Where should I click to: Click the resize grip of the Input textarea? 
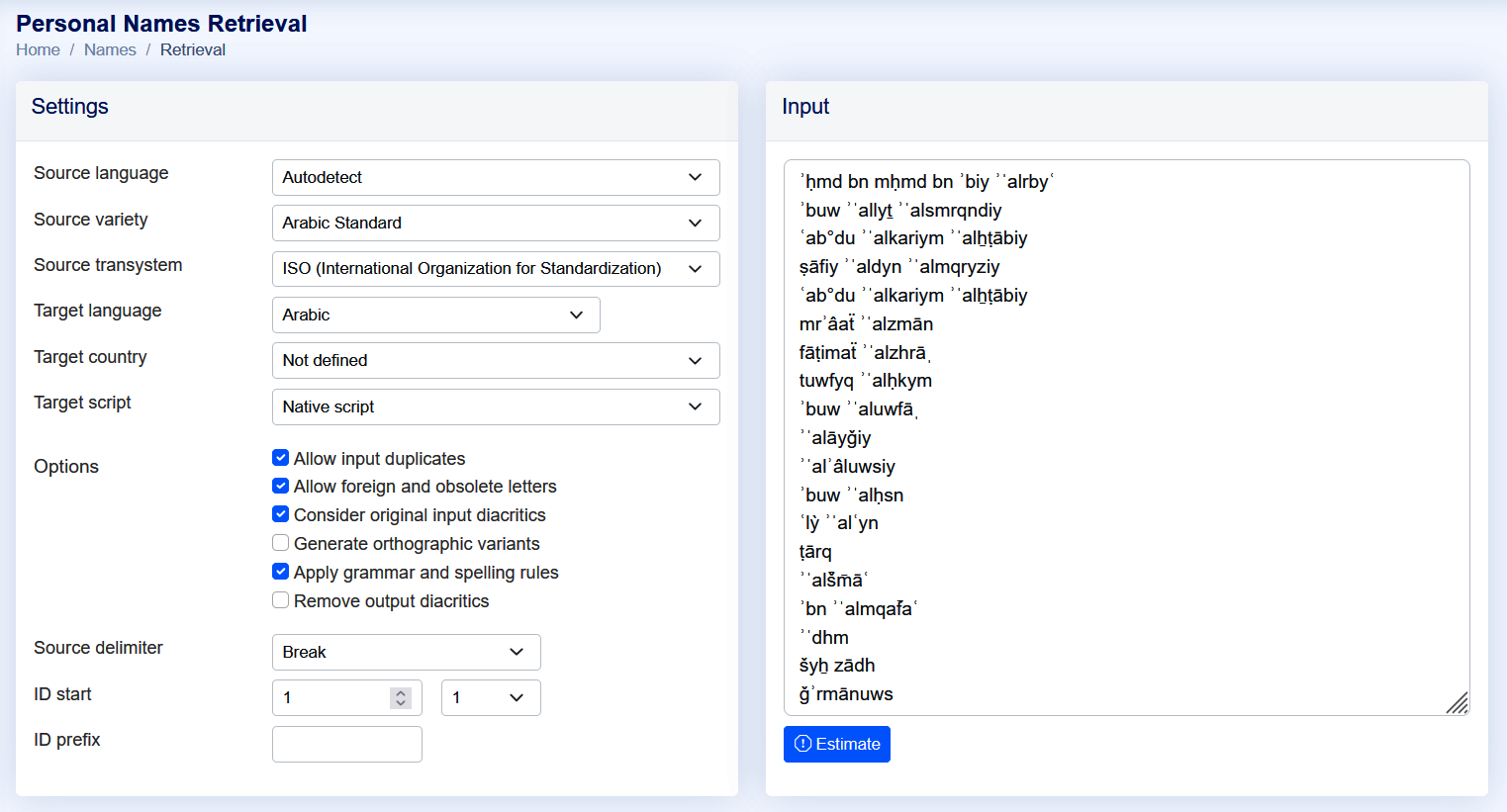(1458, 703)
